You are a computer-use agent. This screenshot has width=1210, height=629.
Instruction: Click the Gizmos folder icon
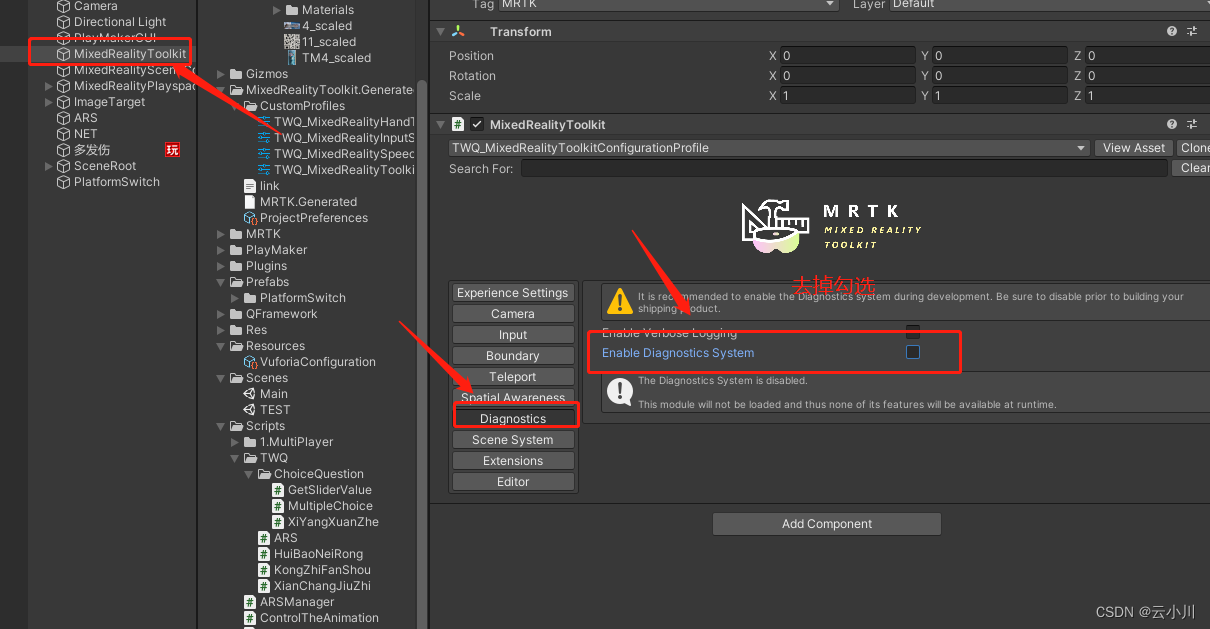pyautogui.click(x=236, y=74)
